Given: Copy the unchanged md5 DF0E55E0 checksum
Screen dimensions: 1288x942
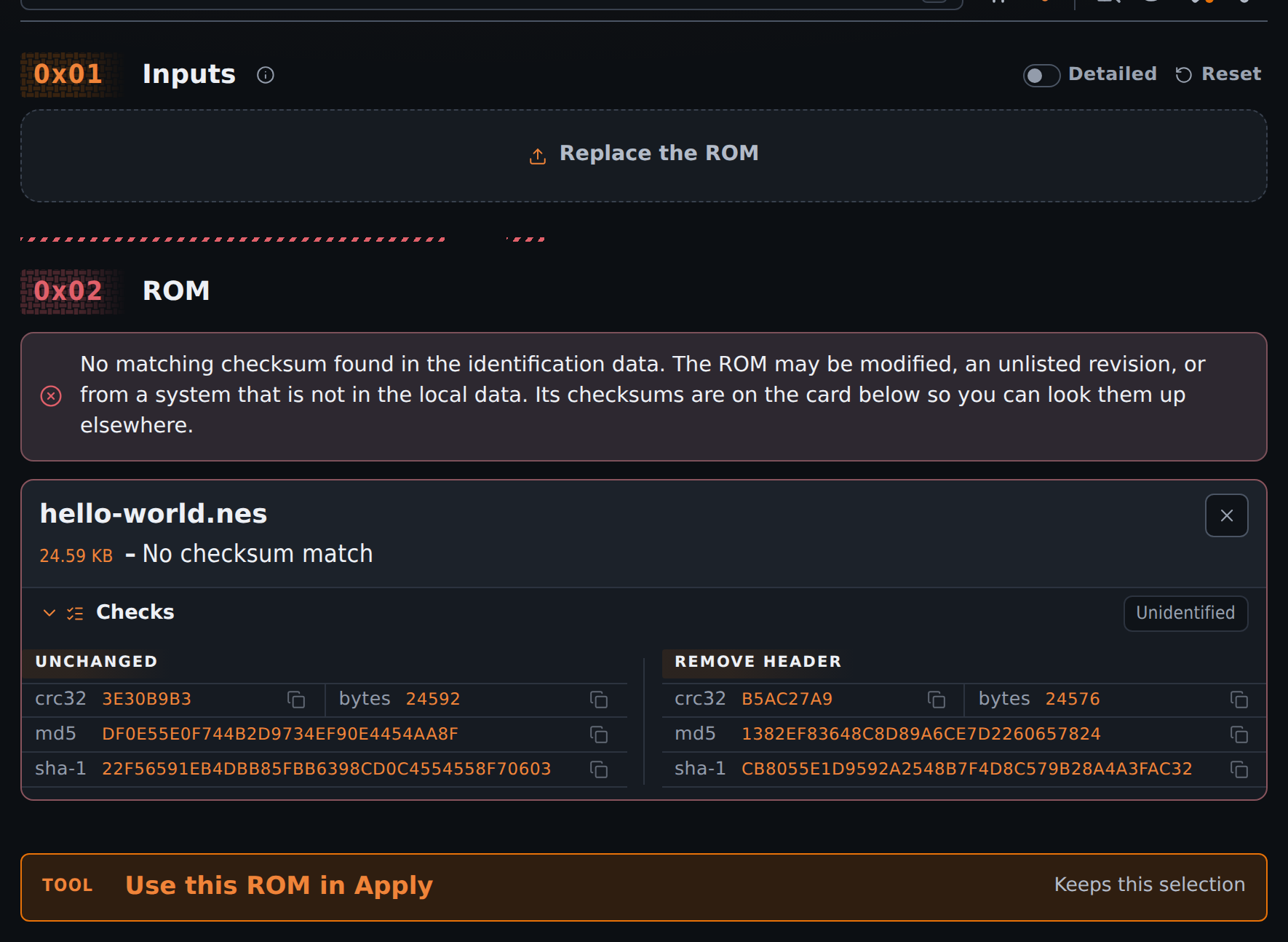Looking at the screenshot, I should pos(599,735).
